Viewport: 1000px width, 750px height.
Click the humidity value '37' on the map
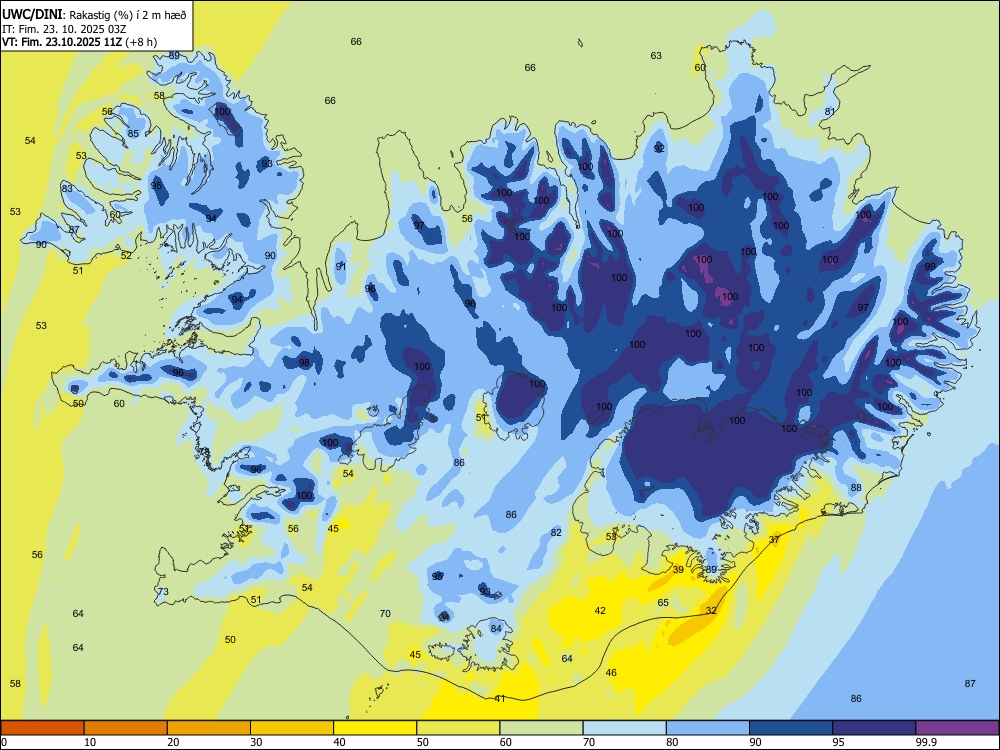click(774, 540)
